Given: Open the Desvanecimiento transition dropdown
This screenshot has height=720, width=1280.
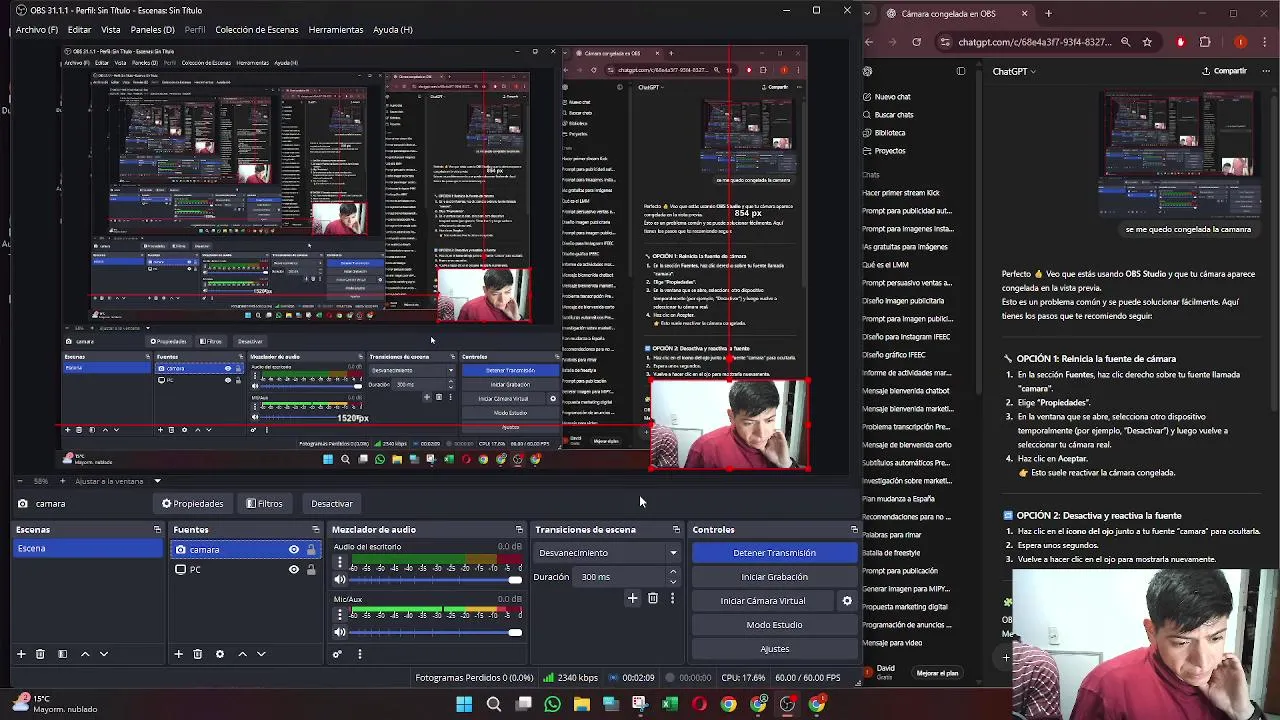Looking at the screenshot, I should tap(607, 552).
